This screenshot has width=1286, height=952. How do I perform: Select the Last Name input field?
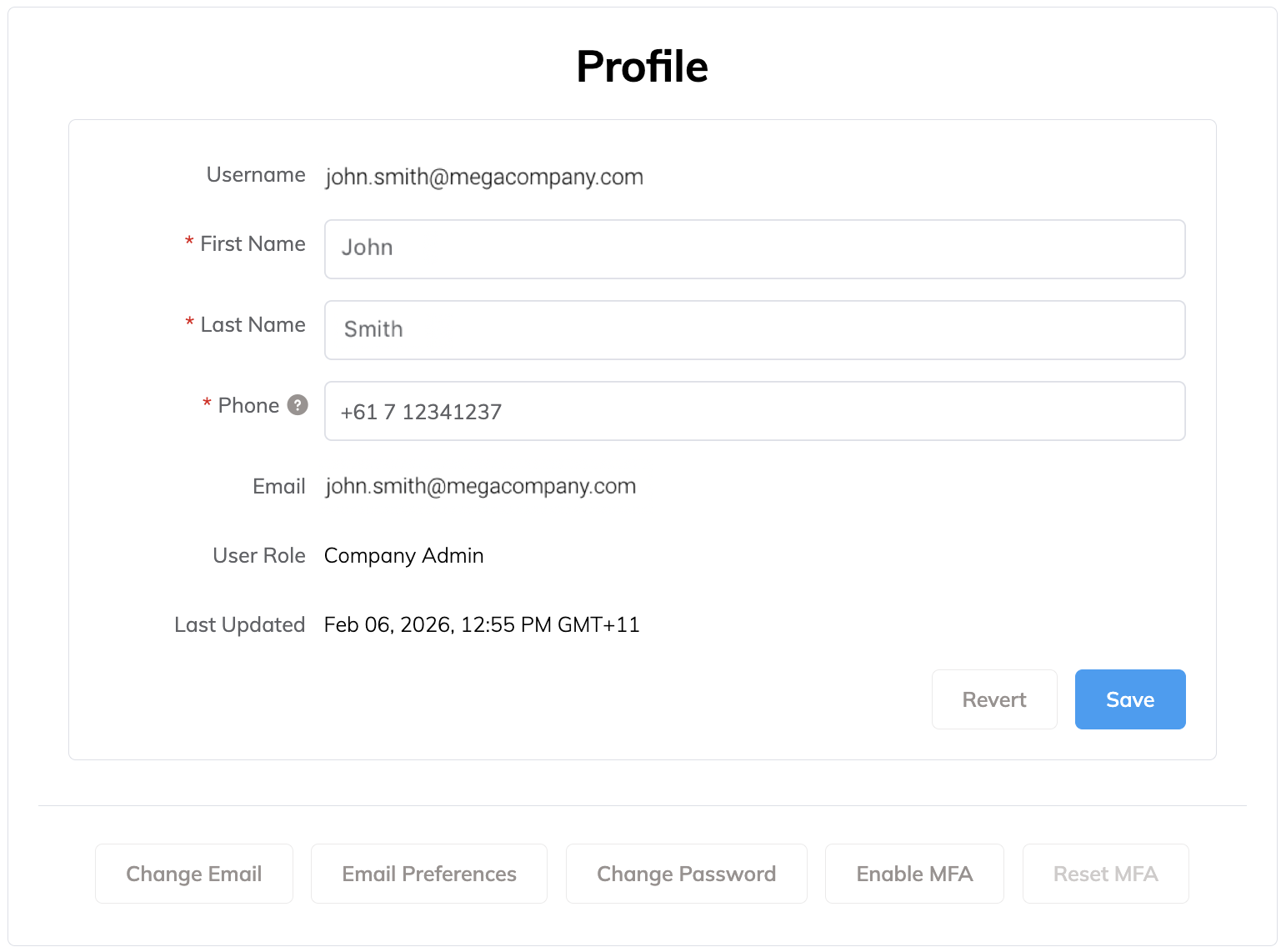754,330
